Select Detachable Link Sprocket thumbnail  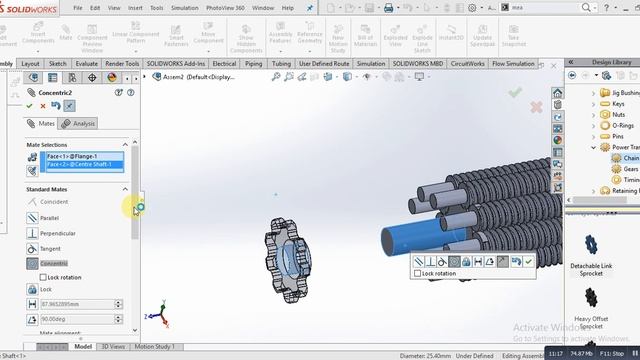(591, 244)
